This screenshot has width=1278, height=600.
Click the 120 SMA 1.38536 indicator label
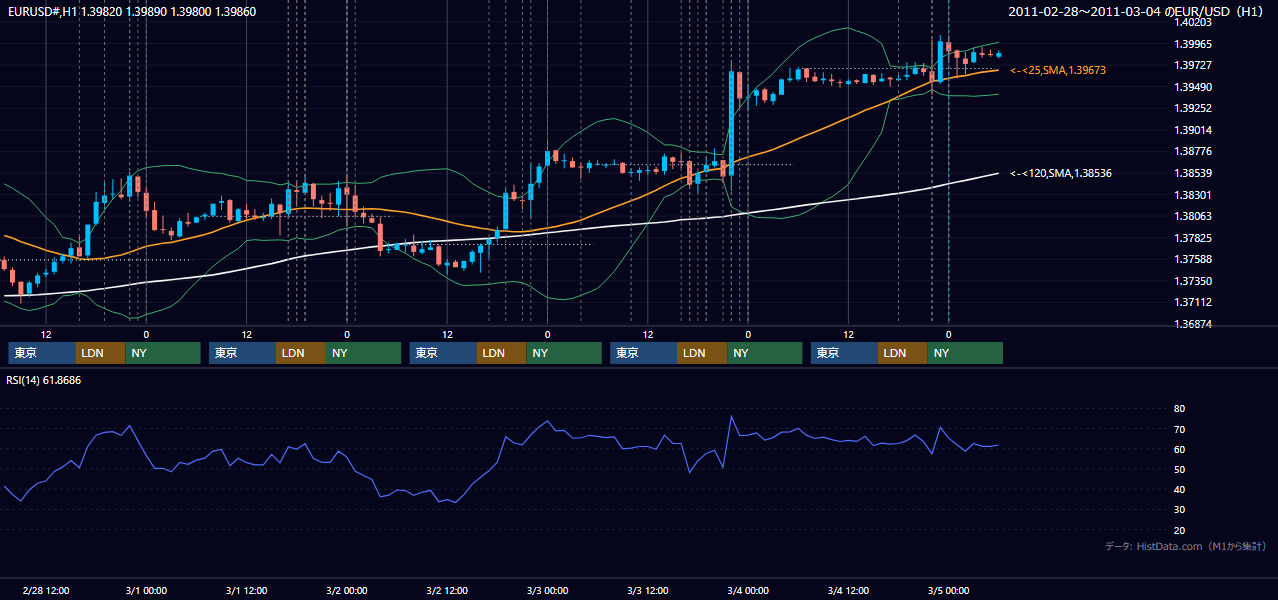(1061, 173)
